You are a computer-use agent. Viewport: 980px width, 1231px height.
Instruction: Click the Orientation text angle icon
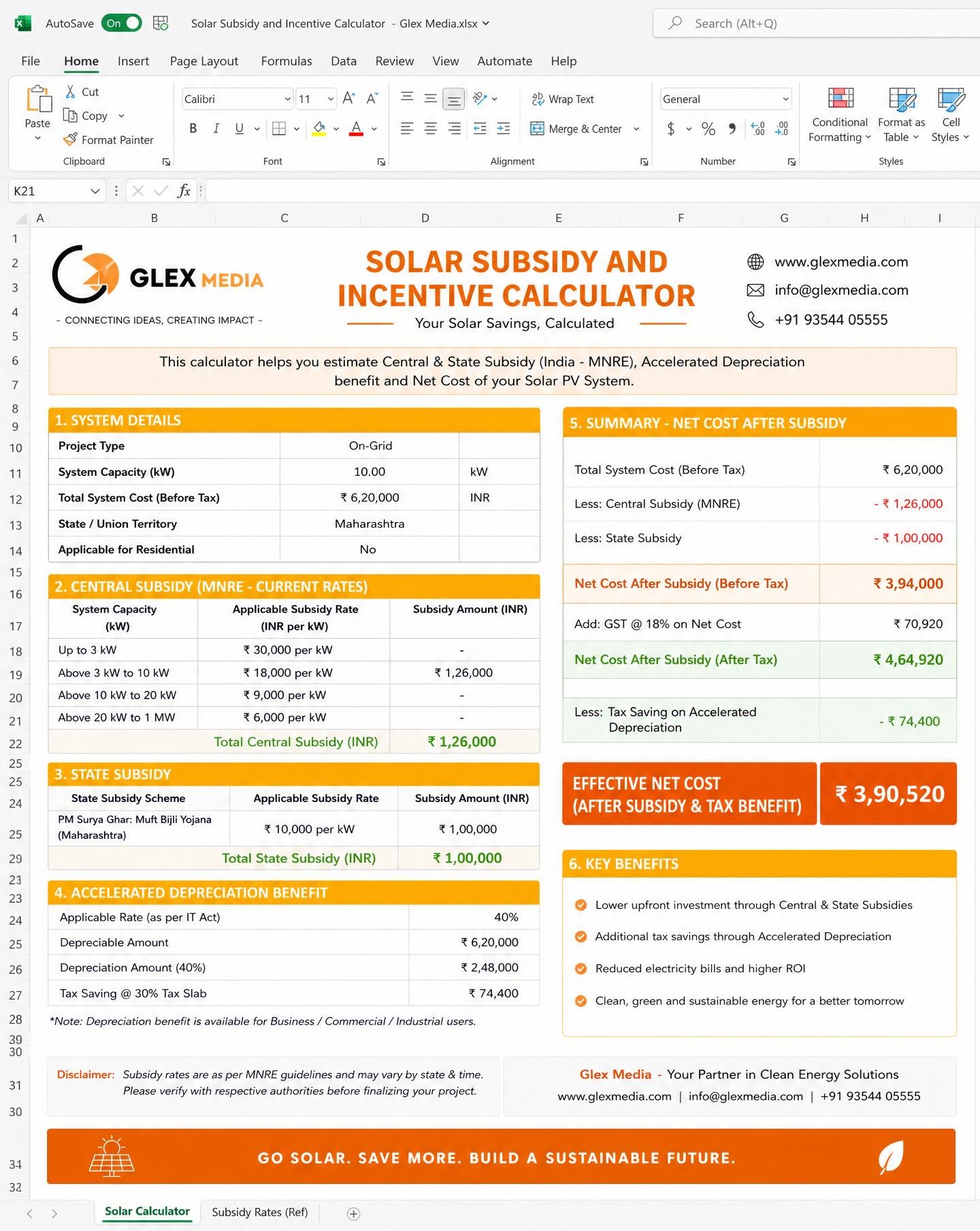[x=480, y=99]
